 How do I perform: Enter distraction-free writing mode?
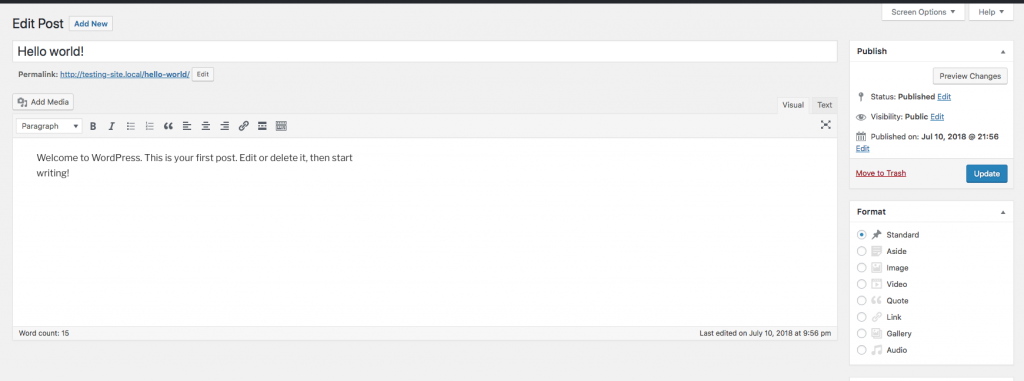coord(825,125)
